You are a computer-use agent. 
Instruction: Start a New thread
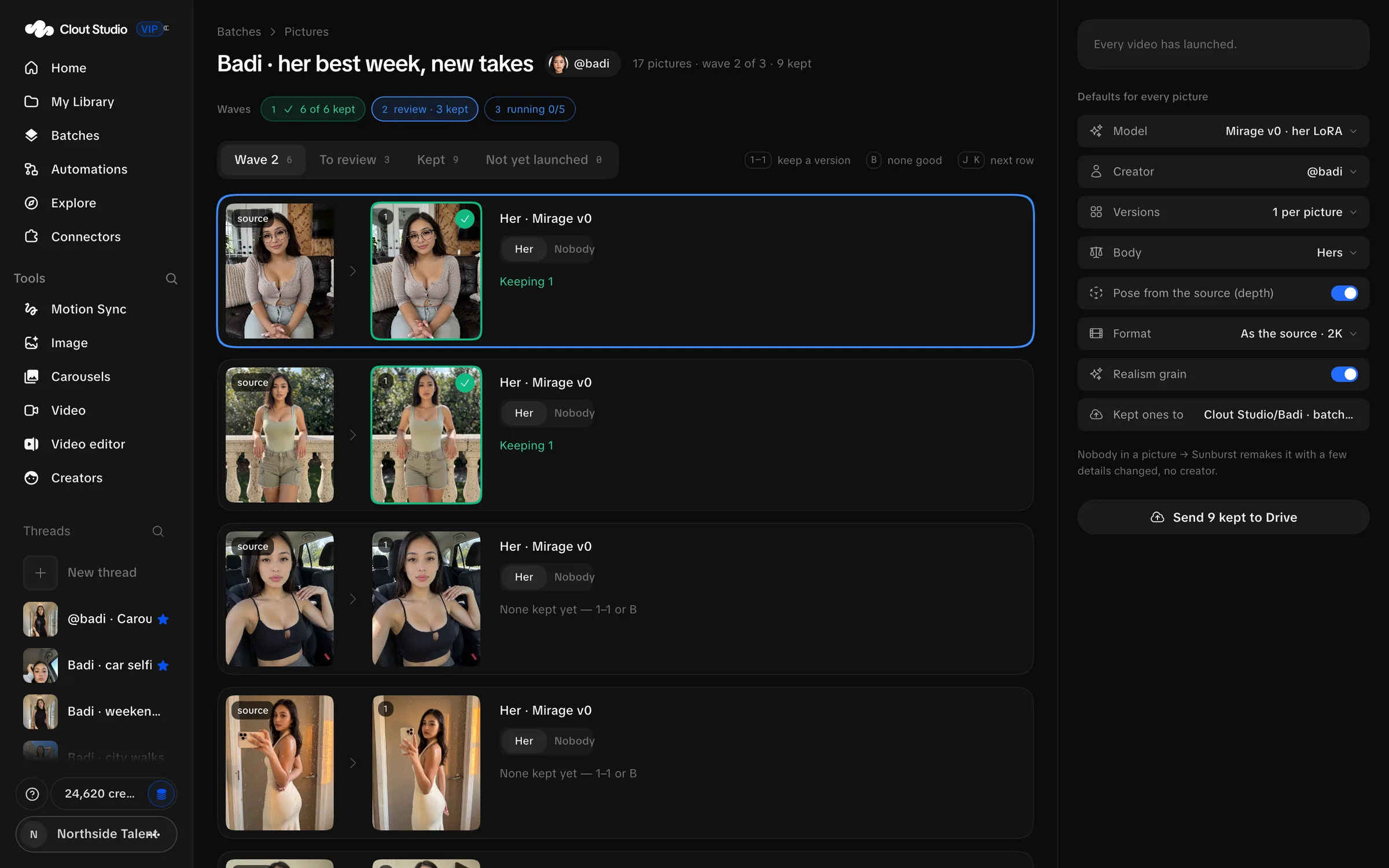96,573
